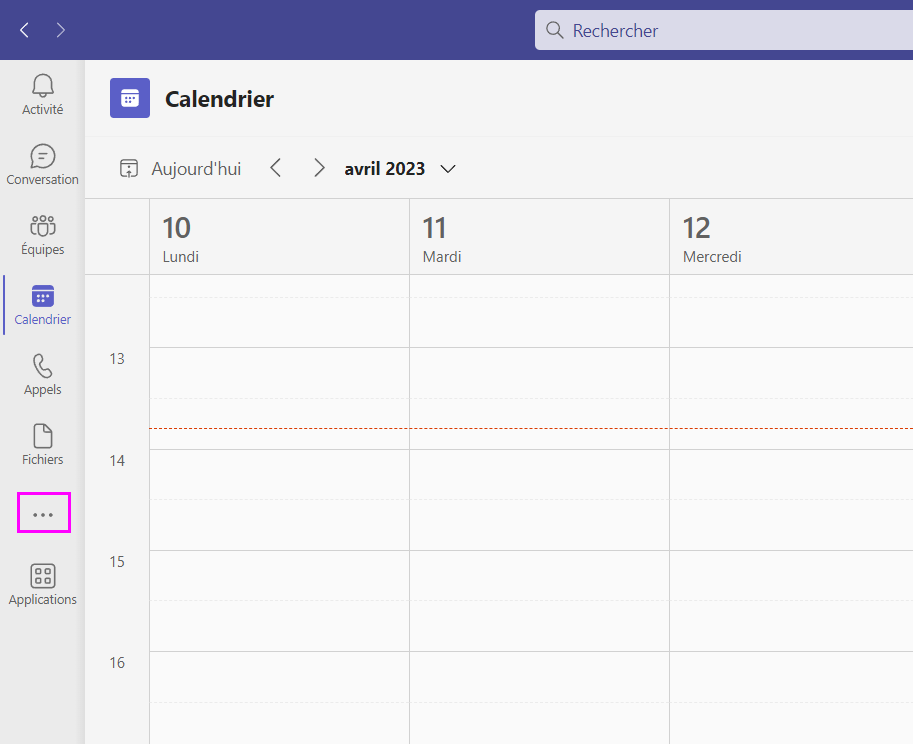This screenshot has width=913, height=744.
Task: Open Appels phone icon
Action: (x=43, y=375)
